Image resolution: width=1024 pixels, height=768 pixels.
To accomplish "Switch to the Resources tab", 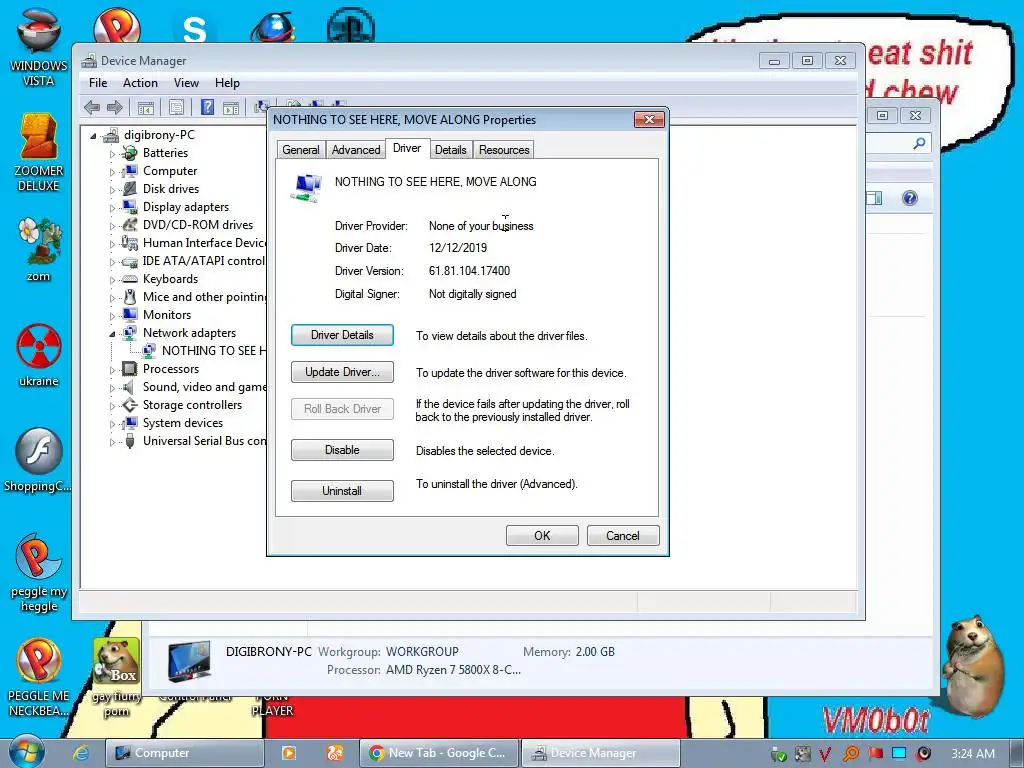I will 504,150.
